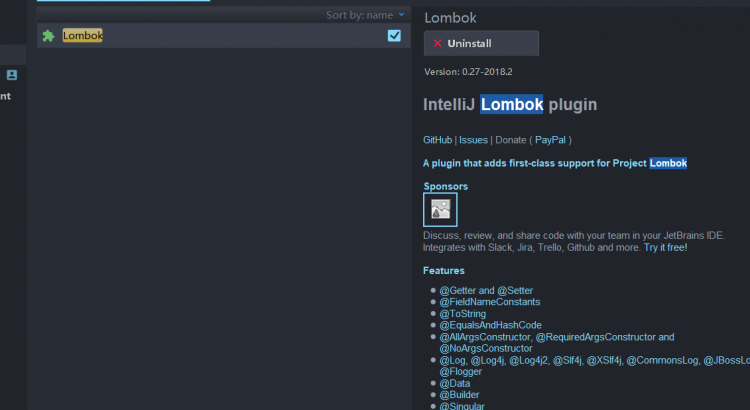Disable the Lombok plugin checkbox
Image resolution: width=750 pixels, height=410 pixels.
394,36
